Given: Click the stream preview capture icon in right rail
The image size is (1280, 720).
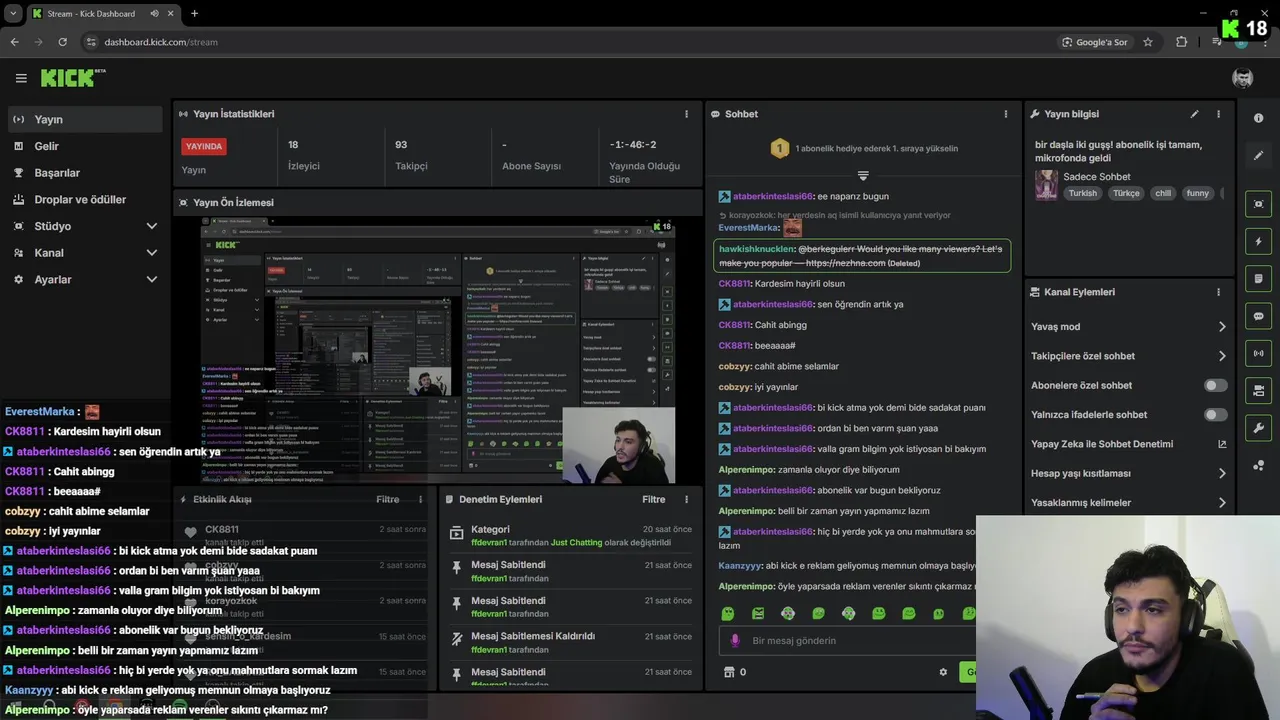Looking at the screenshot, I should 1258,204.
